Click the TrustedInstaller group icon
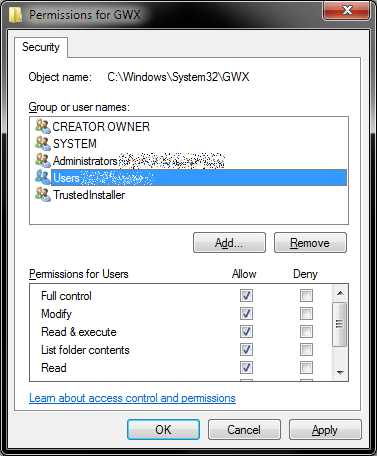The height and width of the screenshot is (456, 377). (x=43, y=194)
